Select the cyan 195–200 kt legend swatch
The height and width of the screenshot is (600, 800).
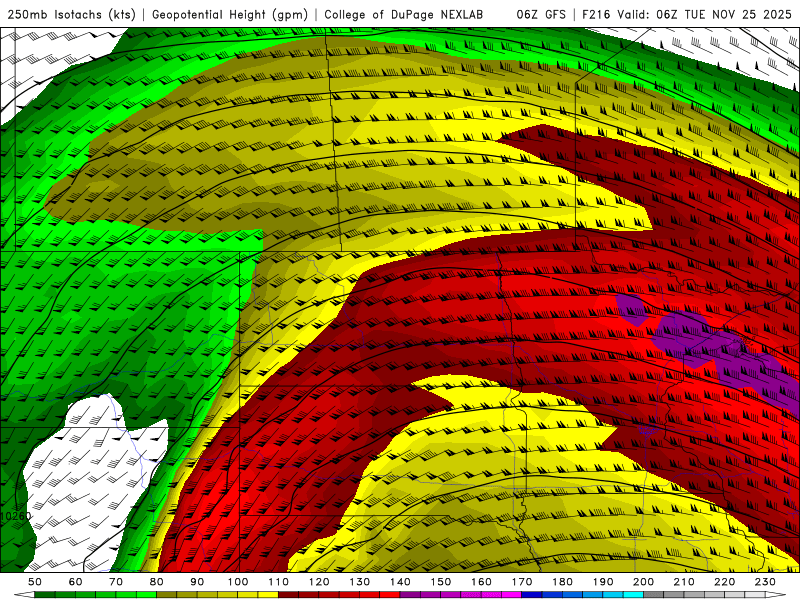click(x=633, y=594)
